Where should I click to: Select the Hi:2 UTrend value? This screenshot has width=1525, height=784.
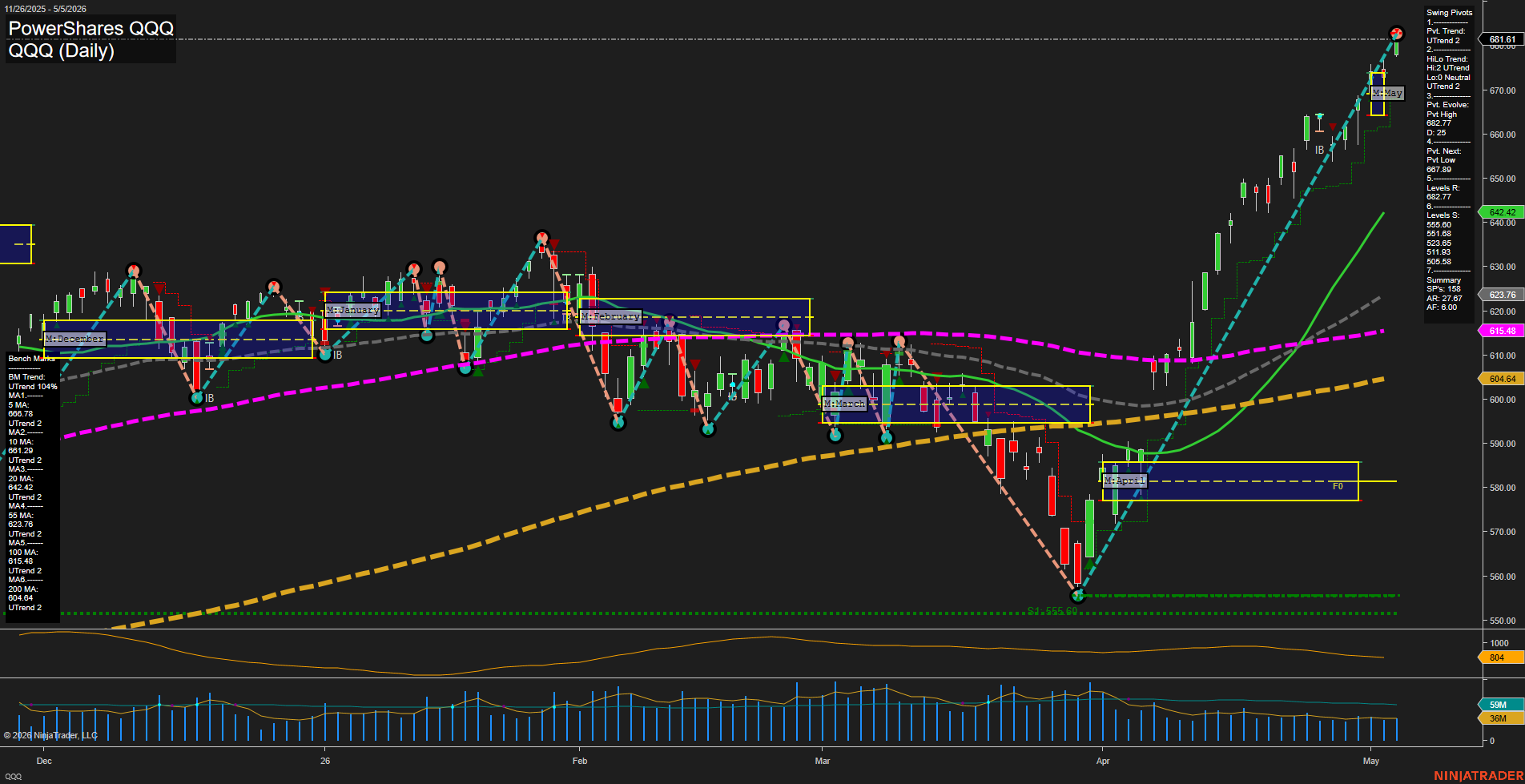[x=1448, y=68]
